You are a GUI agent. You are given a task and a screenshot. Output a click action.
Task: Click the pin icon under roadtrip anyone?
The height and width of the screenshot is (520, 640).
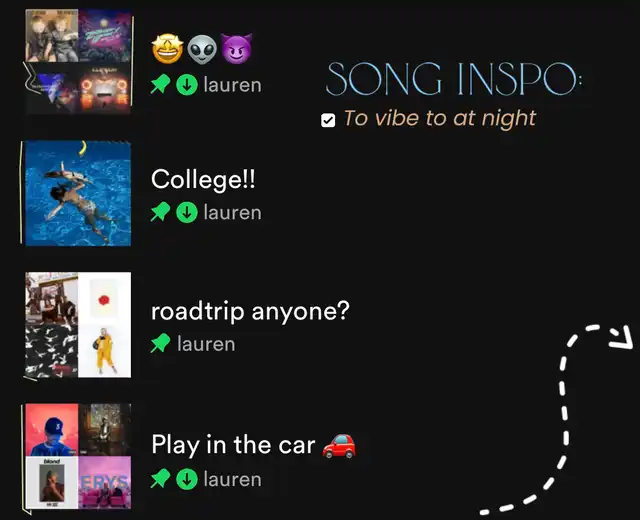[160, 343]
